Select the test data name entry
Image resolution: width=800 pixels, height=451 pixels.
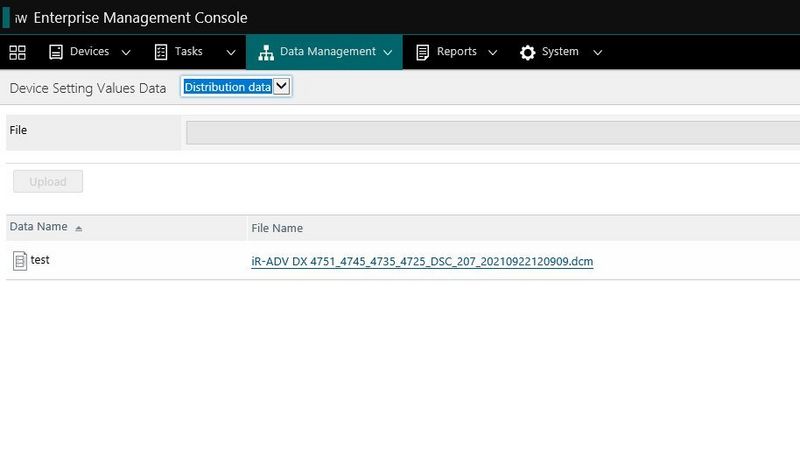coord(40,260)
